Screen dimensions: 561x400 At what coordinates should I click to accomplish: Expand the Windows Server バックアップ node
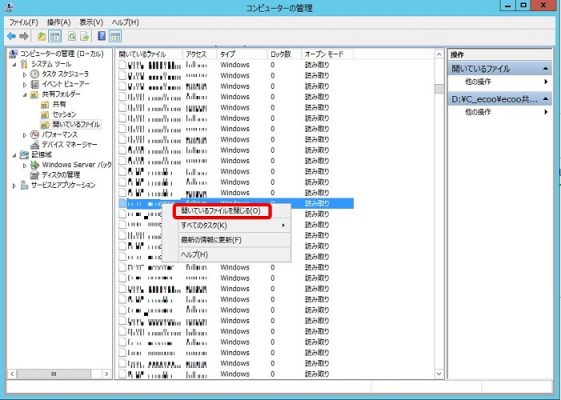[x=25, y=165]
